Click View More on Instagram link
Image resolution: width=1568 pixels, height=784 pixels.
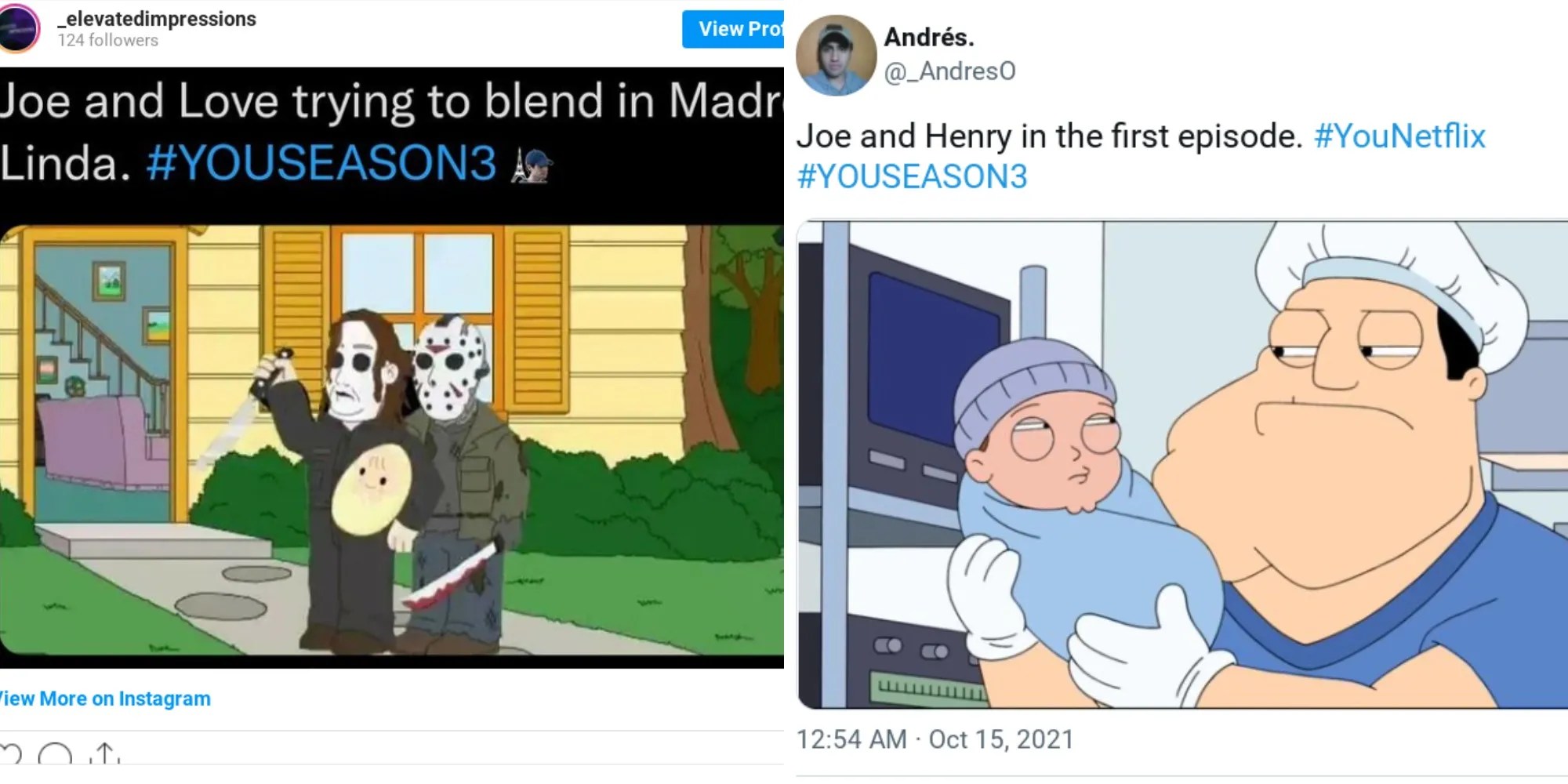pos(104,699)
